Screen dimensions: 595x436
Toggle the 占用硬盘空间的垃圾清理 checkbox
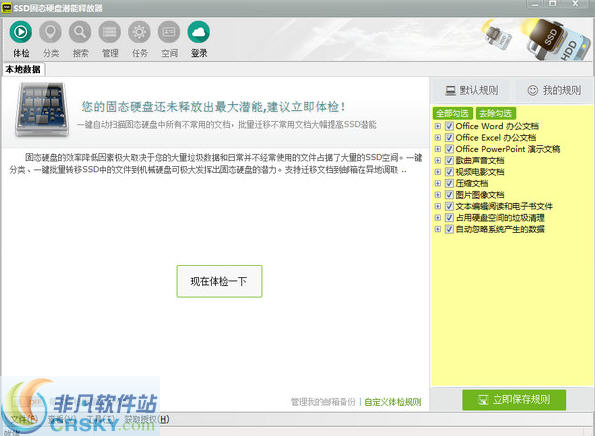pos(449,217)
